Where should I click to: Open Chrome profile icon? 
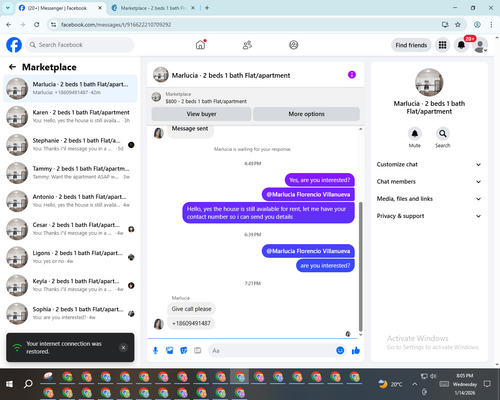click(477, 24)
